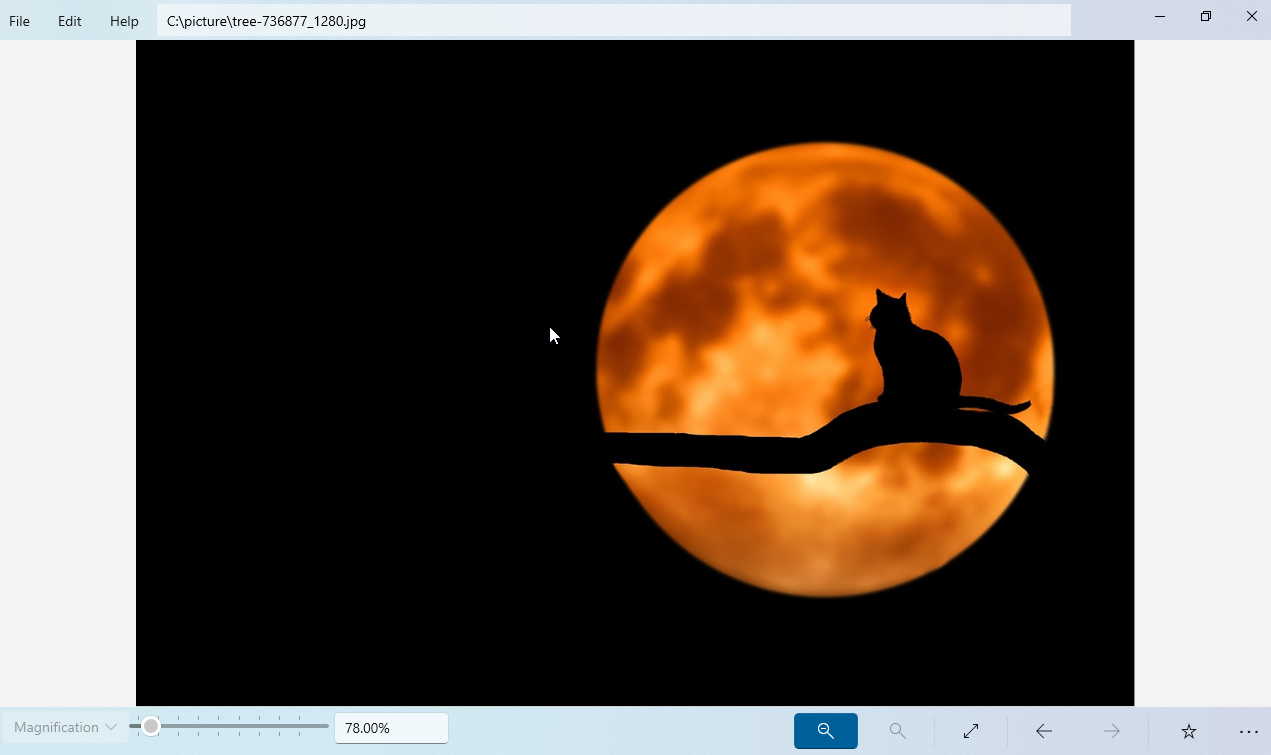This screenshot has width=1271, height=755.
Task: Open the Magnification dropdown
Action: [x=65, y=727]
